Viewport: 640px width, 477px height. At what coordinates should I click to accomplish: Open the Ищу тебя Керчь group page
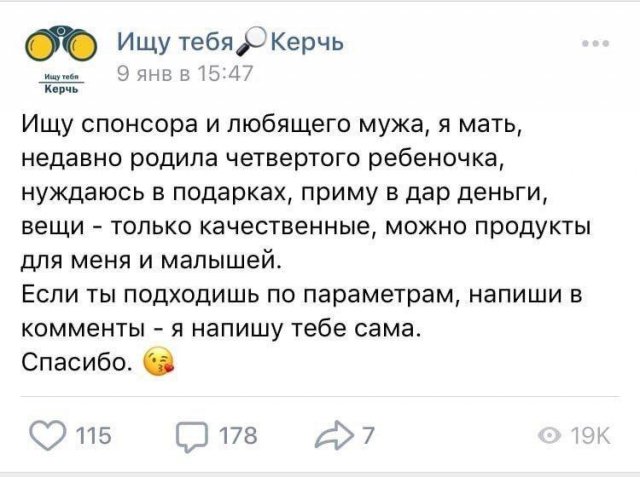[230, 42]
